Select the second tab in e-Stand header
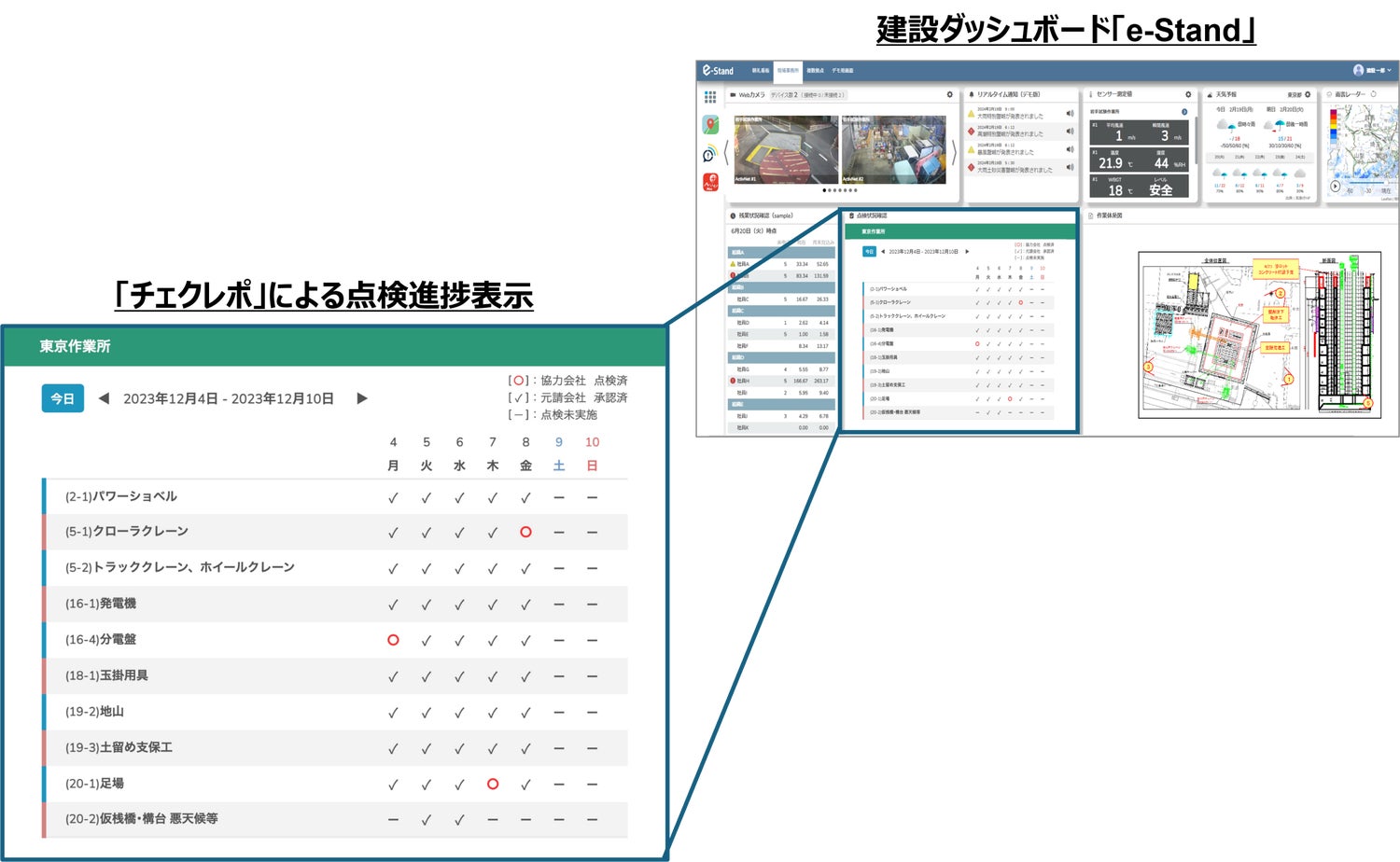 (788, 70)
